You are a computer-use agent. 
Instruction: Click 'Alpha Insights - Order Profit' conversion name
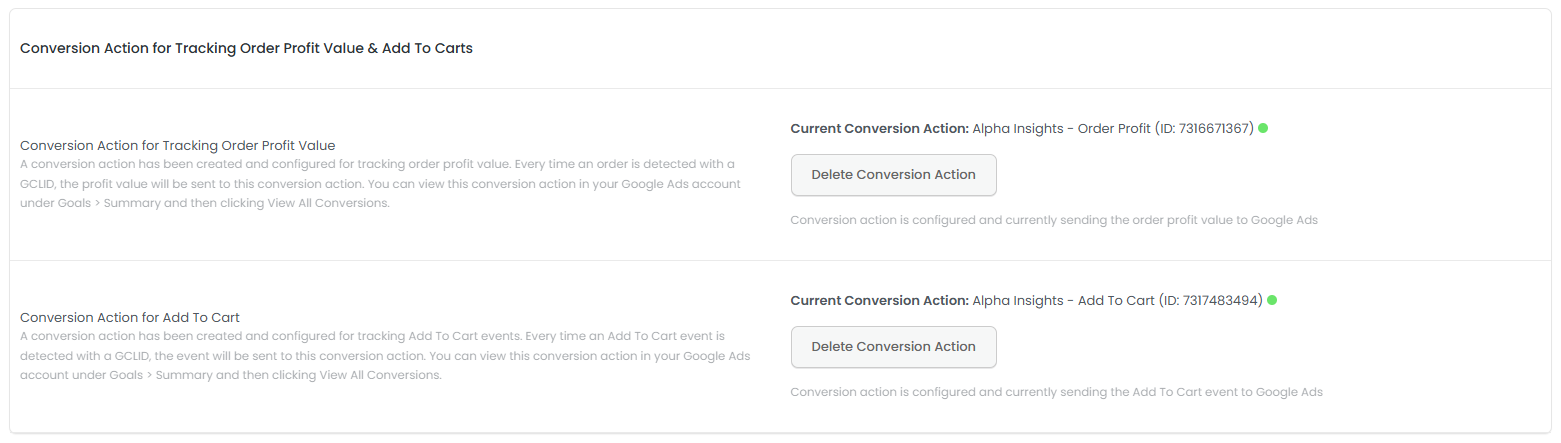(1061, 128)
